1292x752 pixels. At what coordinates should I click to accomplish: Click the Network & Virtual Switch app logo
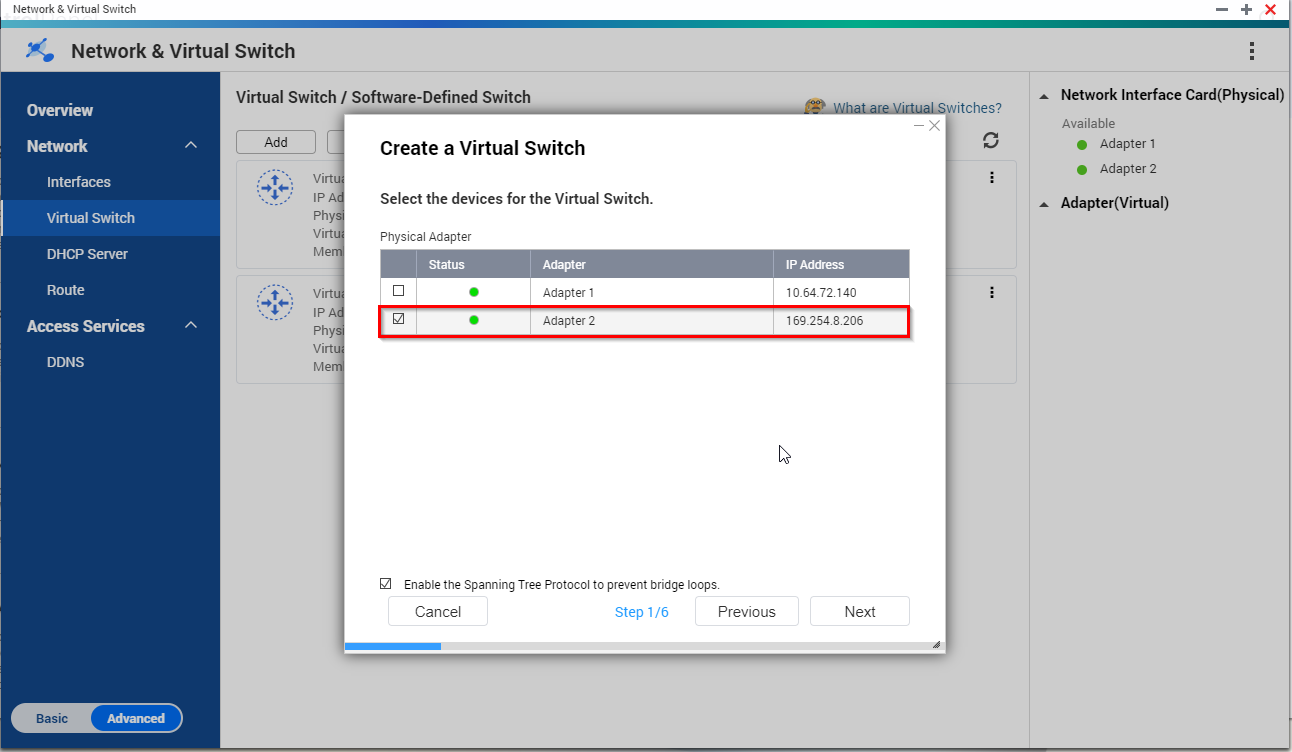click(40, 50)
